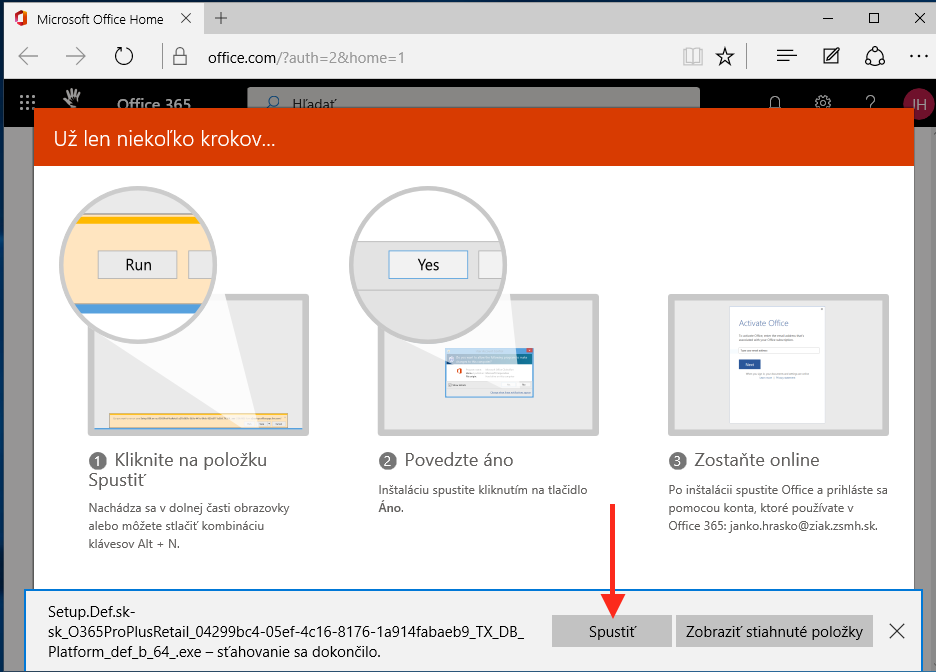Open Reading view book icon
The image size is (936, 672).
692,56
